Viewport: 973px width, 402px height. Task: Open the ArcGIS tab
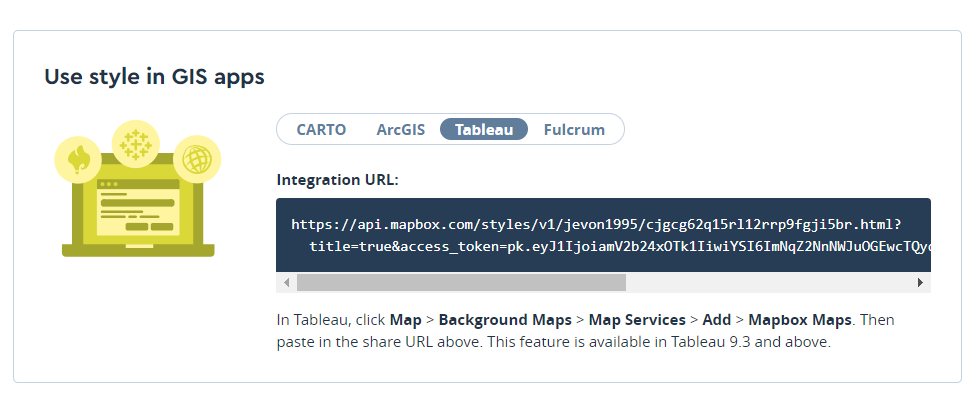(401, 129)
